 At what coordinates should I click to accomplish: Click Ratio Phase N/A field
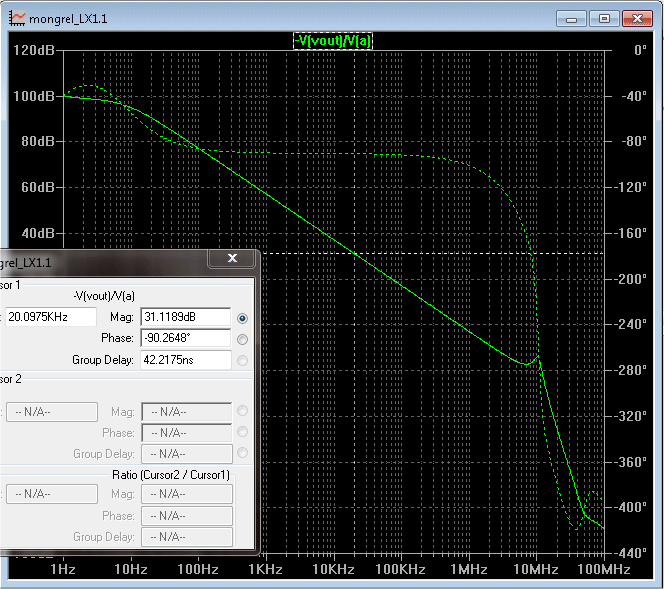coord(186,516)
